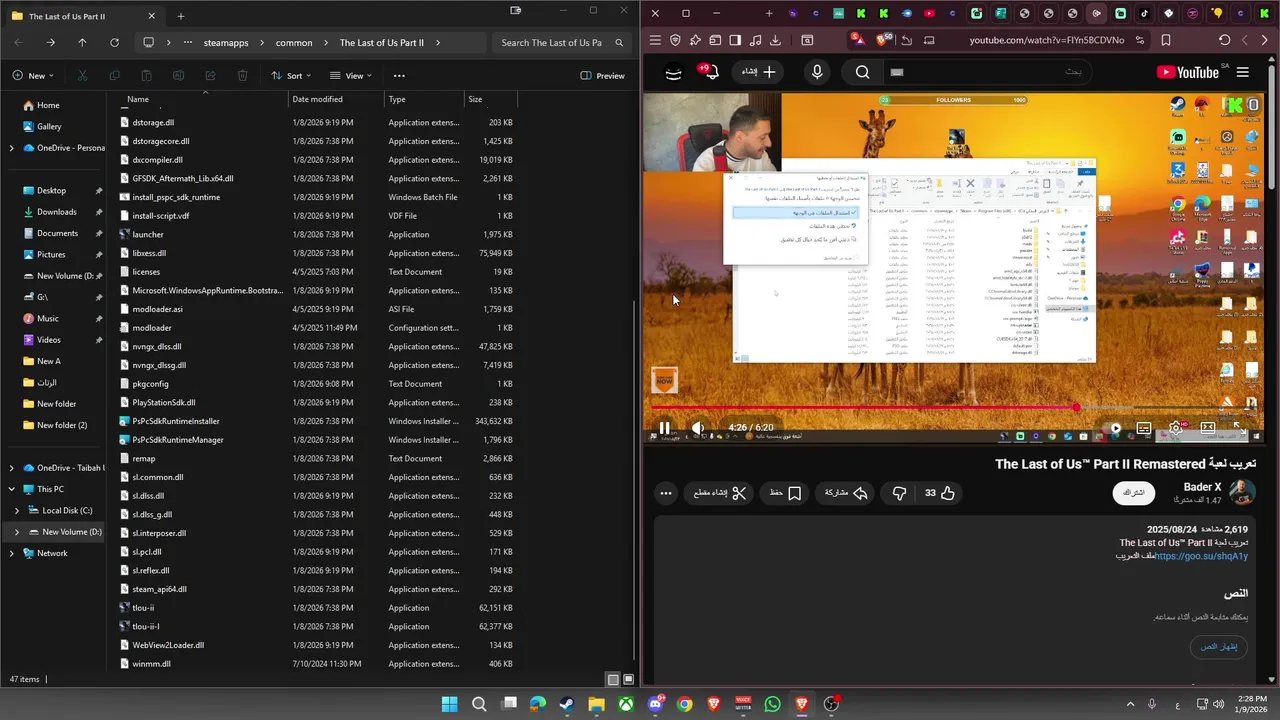Image resolution: width=1280 pixels, height=720 pixels.
Task: Open new browser tab plus button
Action: coord(769,13)
